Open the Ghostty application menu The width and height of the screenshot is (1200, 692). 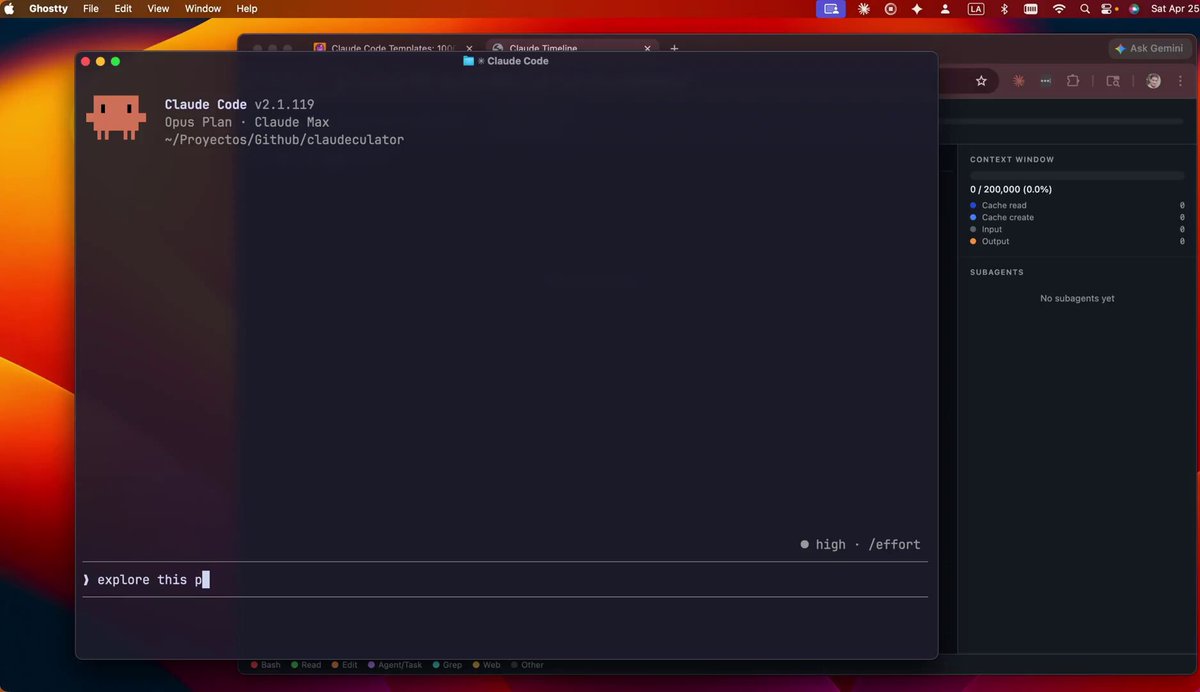(48, 8)
